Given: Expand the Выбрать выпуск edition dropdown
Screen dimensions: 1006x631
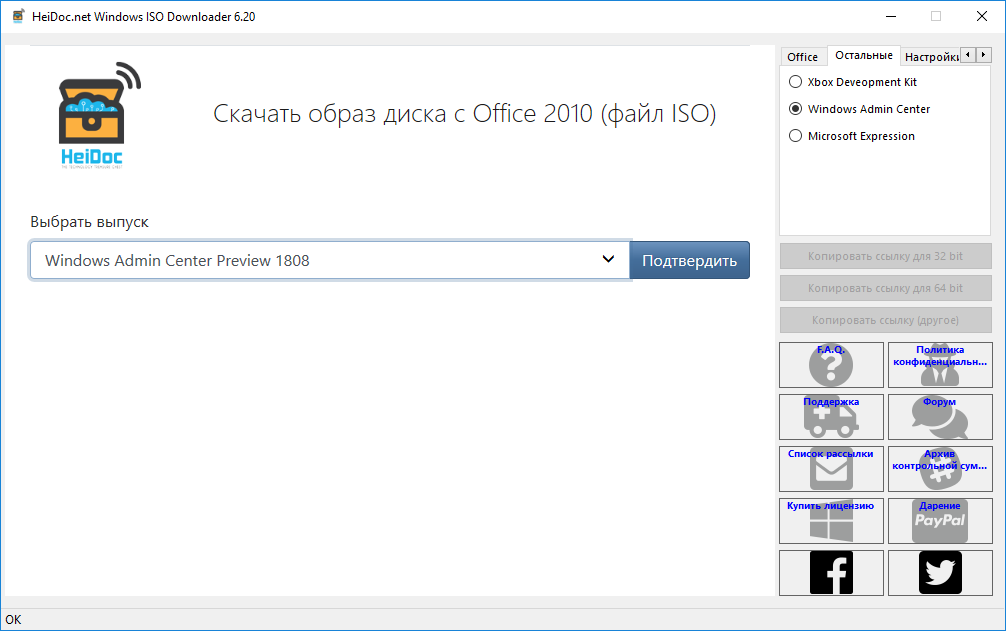Looking at the screenshot, I should pyautogui.click(x=330, y=260).
